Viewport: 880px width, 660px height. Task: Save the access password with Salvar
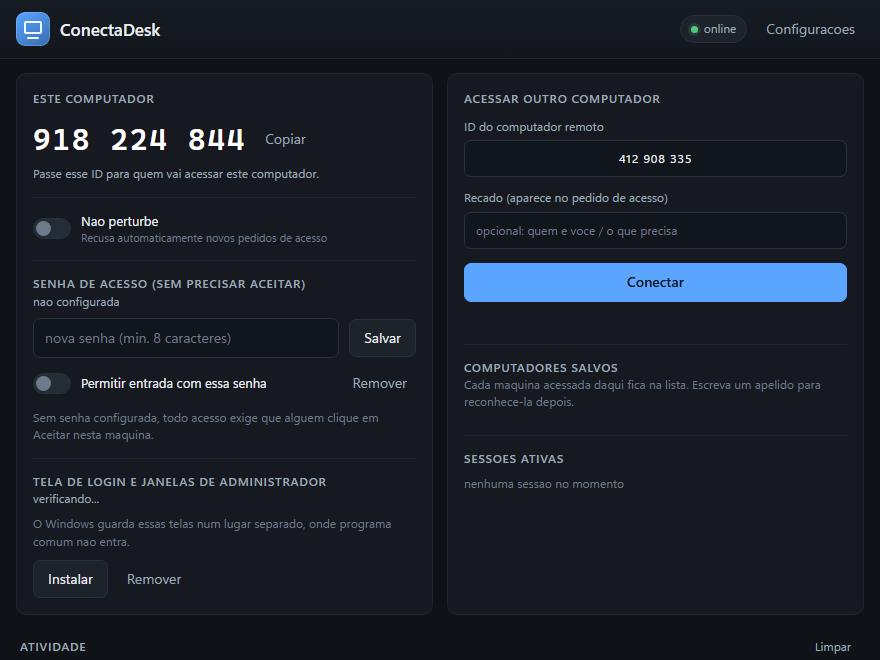click(382, 338)
